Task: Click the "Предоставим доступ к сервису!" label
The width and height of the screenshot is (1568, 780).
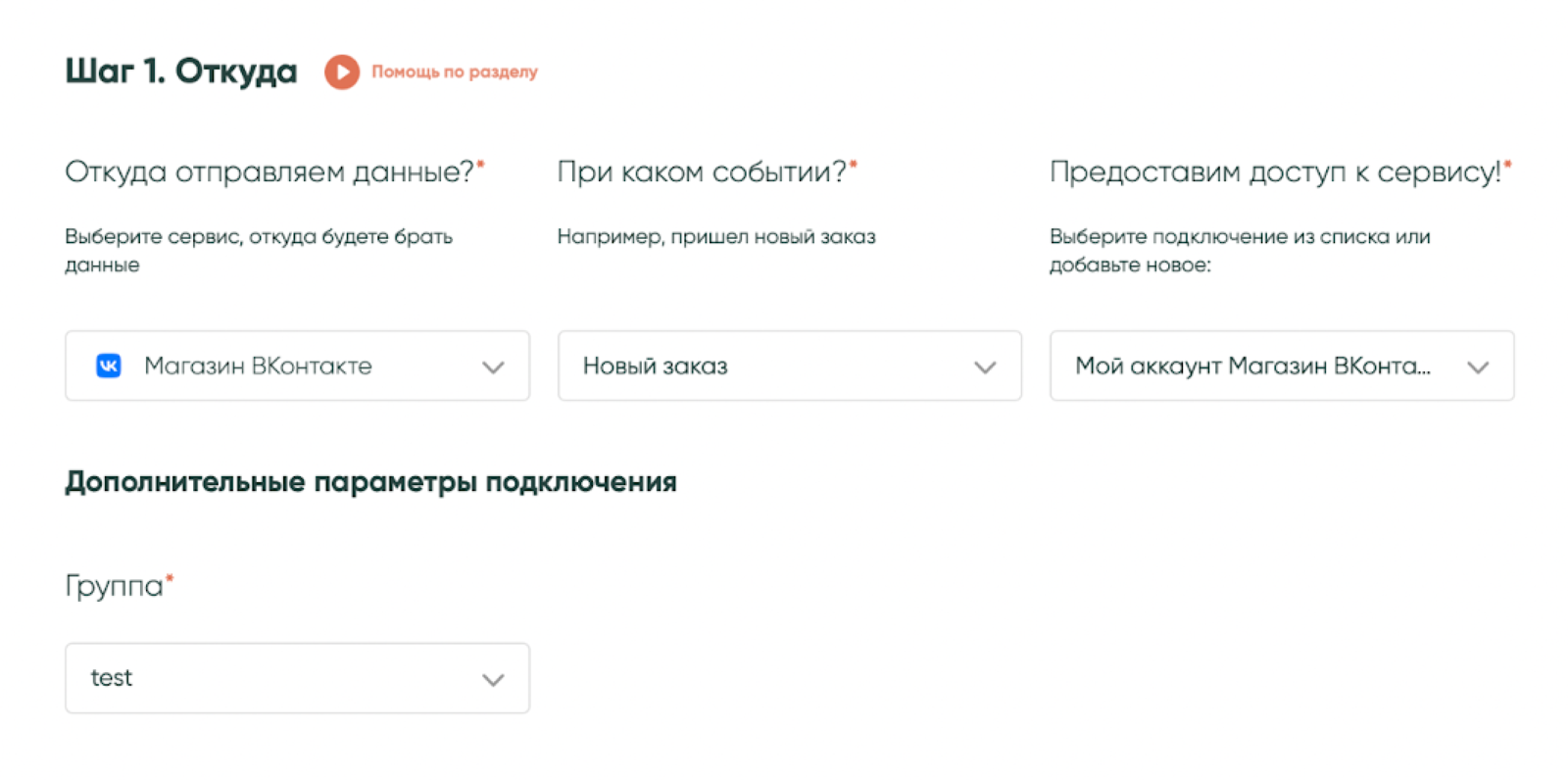Action: click(1275, 171)
